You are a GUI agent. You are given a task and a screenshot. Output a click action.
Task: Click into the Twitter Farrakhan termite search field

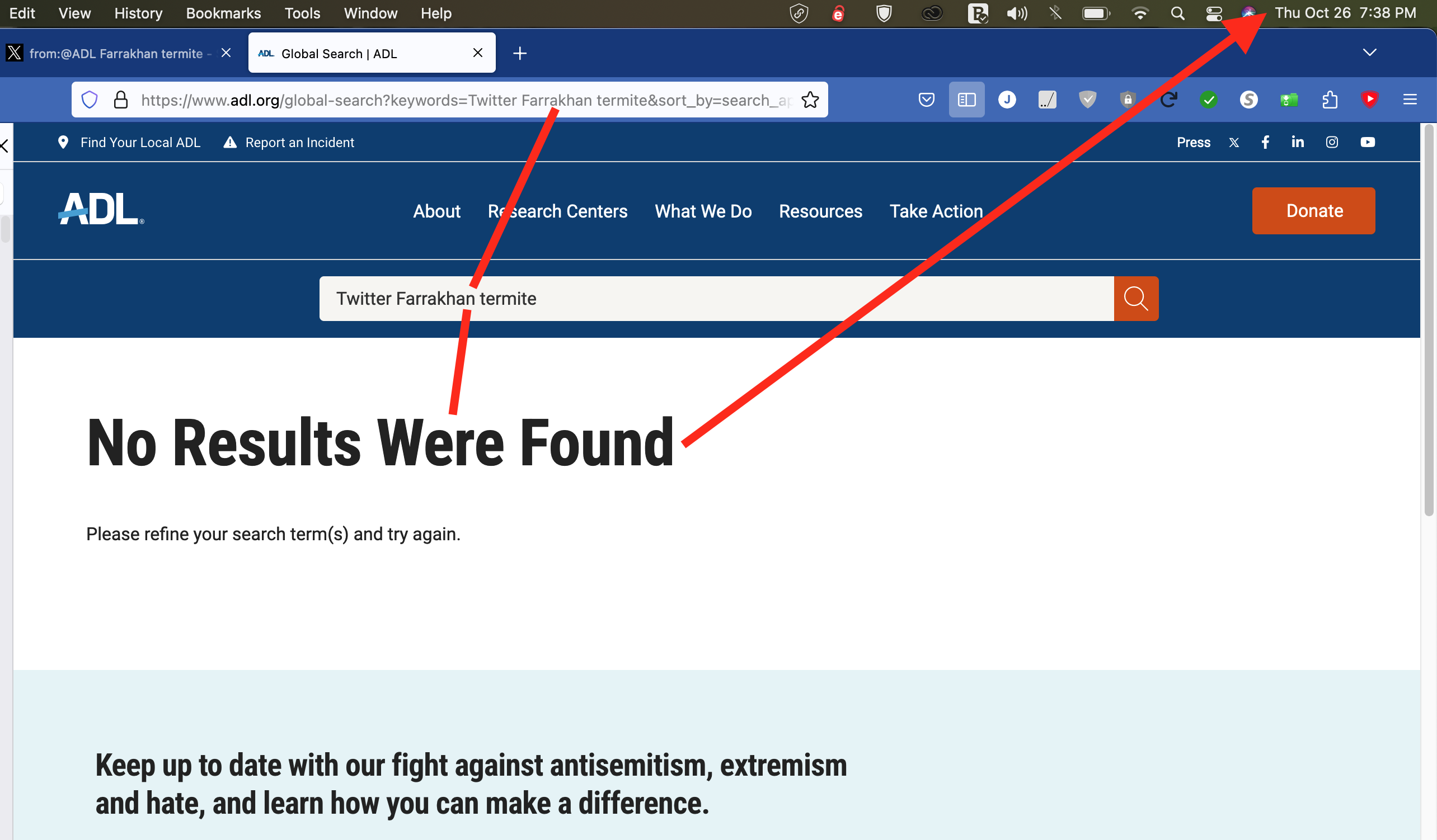click(716, 299)
